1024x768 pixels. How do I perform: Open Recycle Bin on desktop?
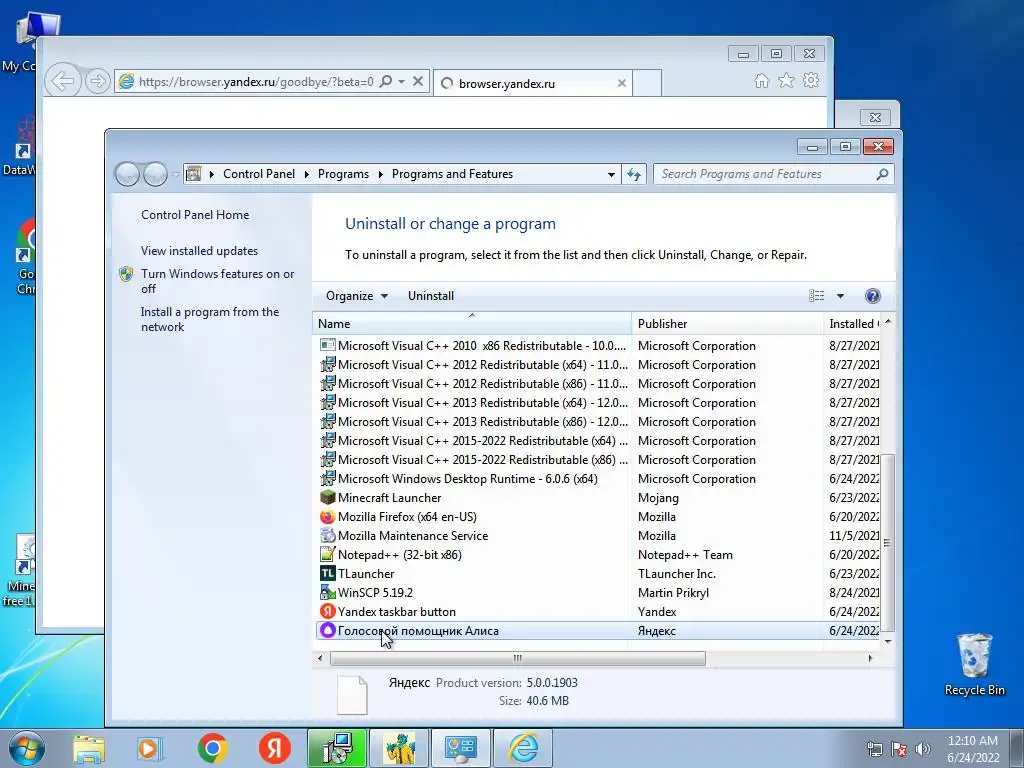(x=974, y=663)
